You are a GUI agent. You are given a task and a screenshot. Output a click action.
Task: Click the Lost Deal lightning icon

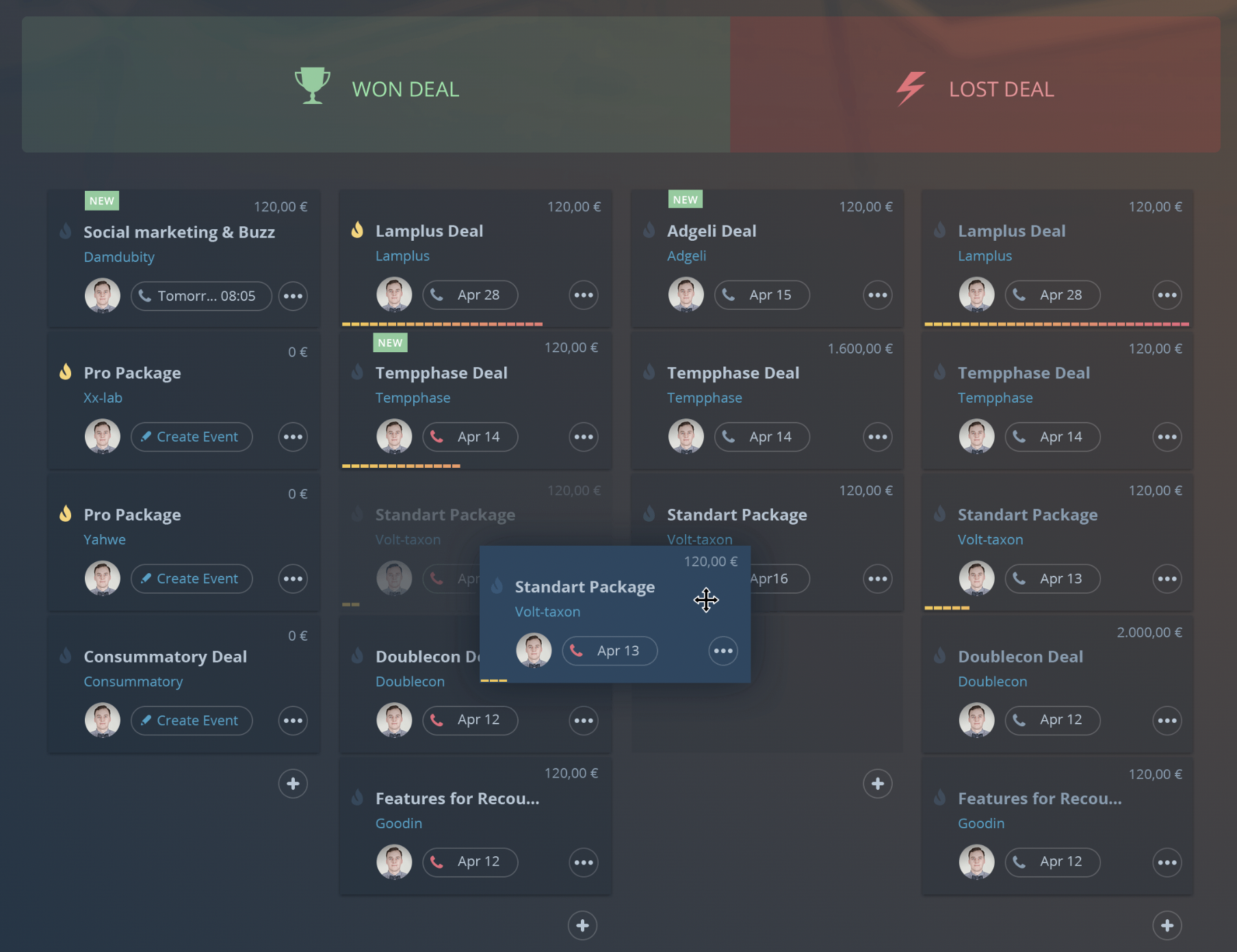(911, 88)
